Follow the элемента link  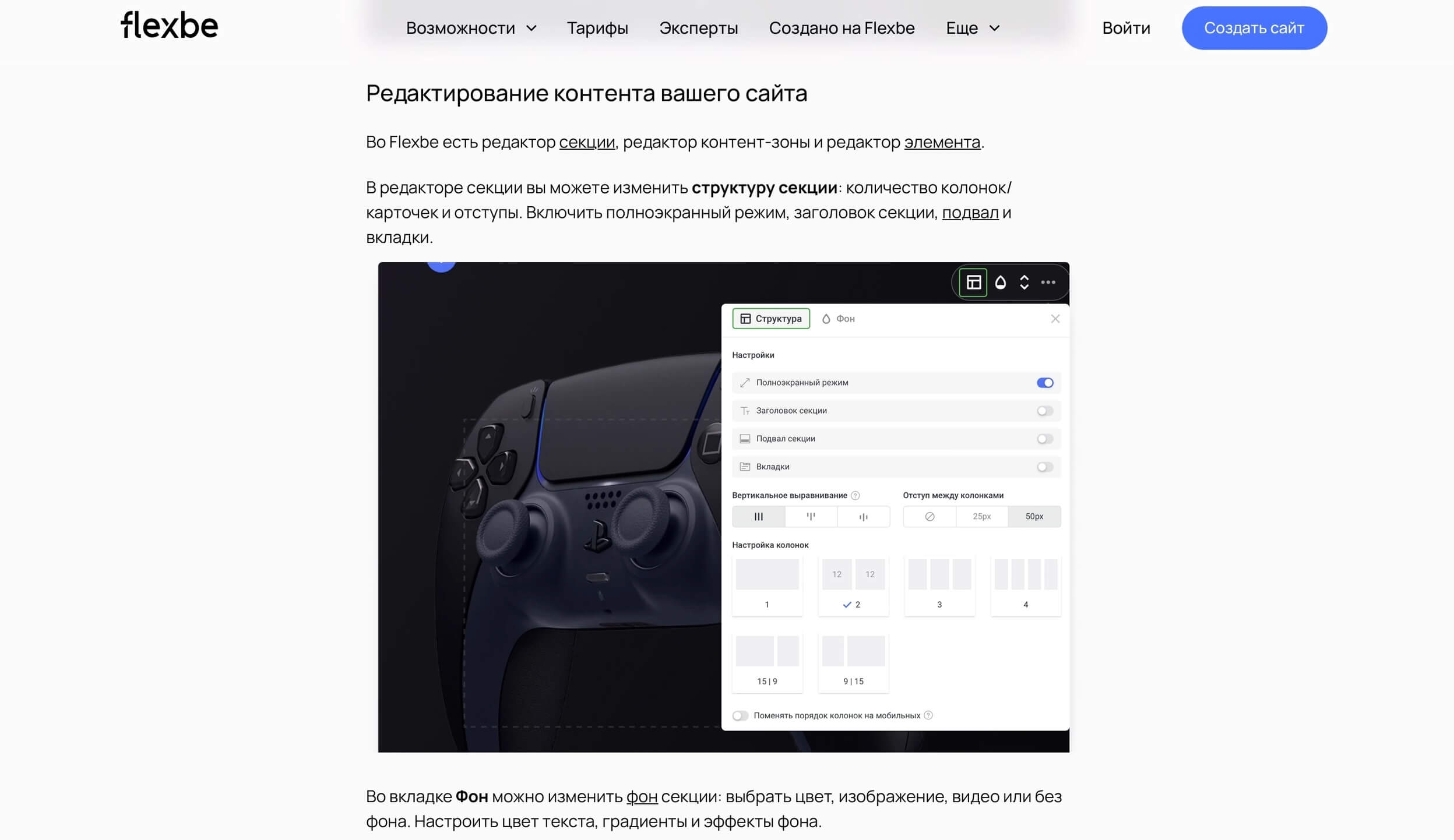pos(942,142)
